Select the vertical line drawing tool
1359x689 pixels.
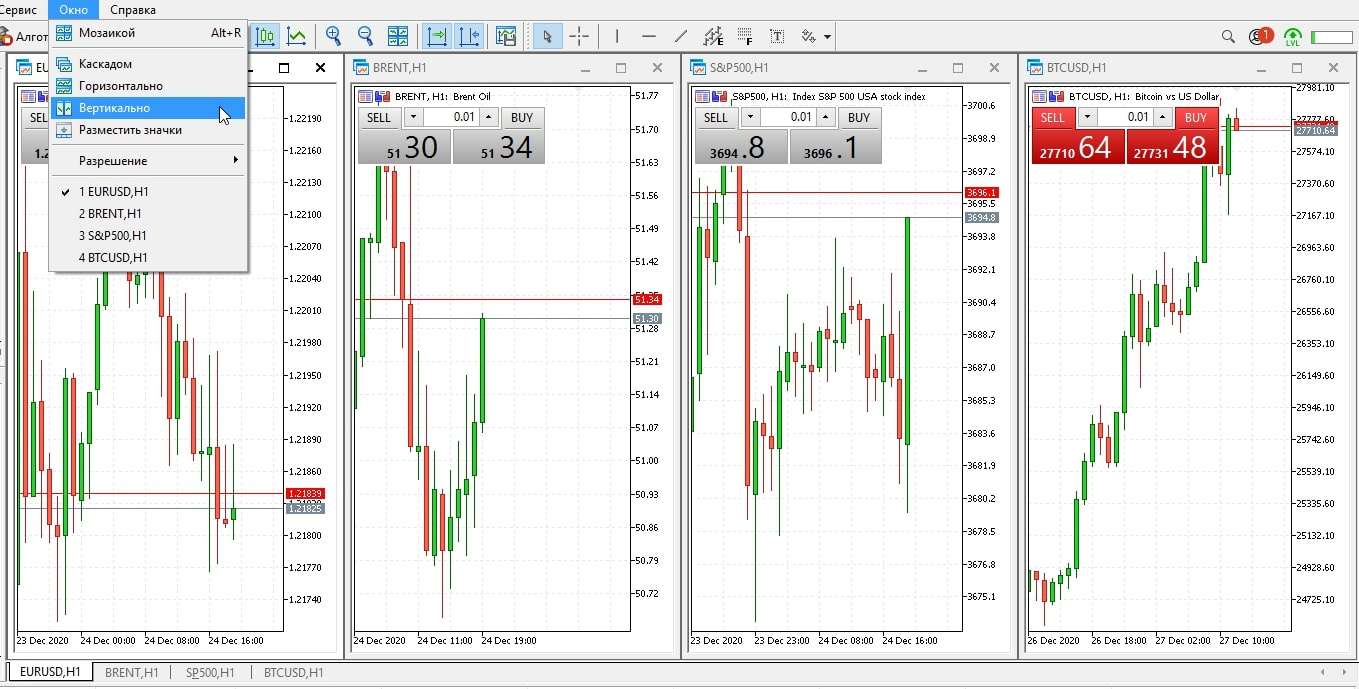617,37
